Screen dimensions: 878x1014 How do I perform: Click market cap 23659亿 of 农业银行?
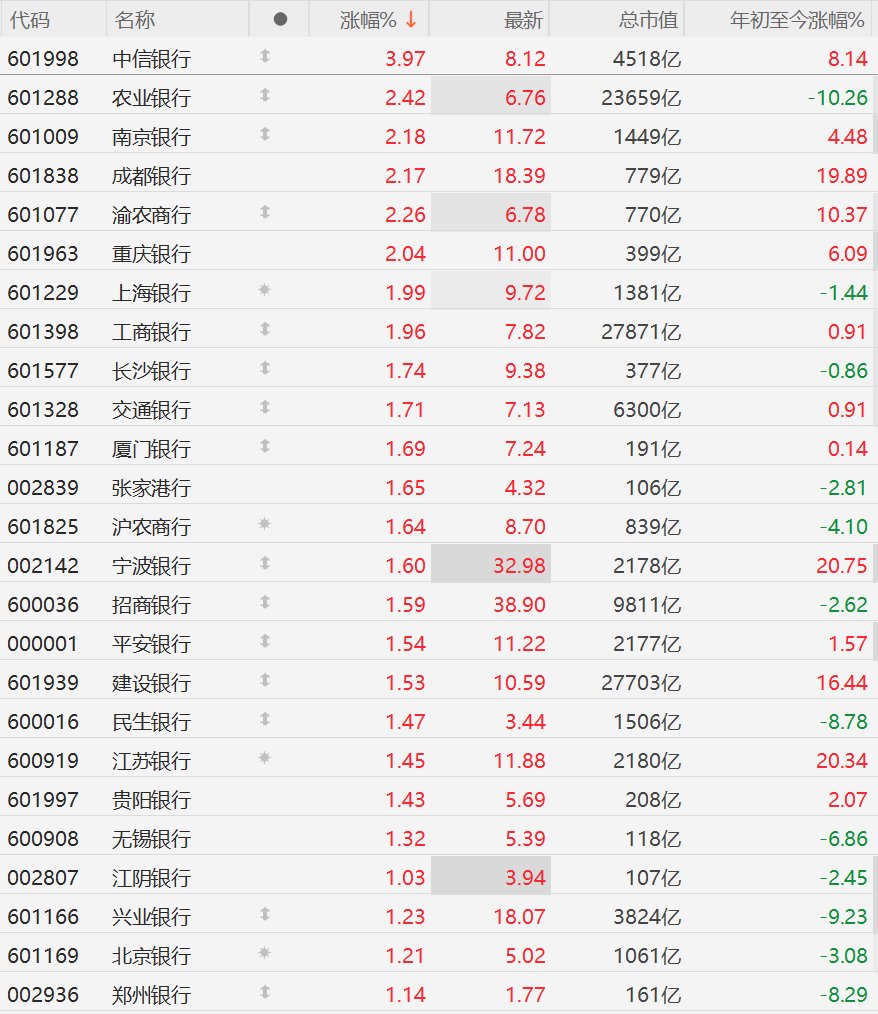(x=641, y=98)
